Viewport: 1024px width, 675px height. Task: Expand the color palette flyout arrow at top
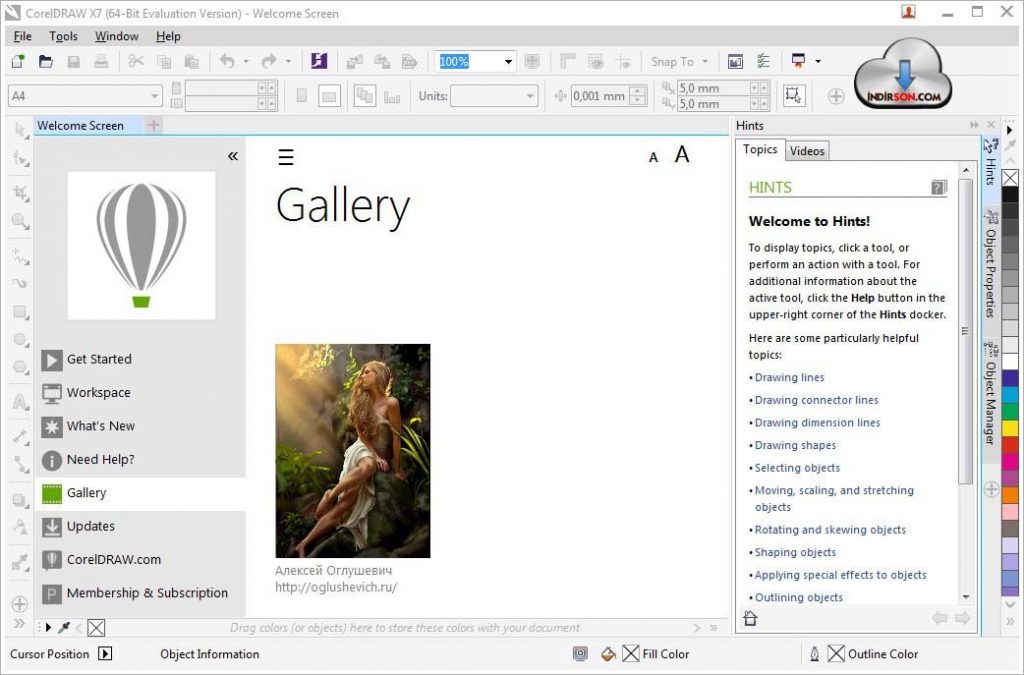tap(1010, 130)
